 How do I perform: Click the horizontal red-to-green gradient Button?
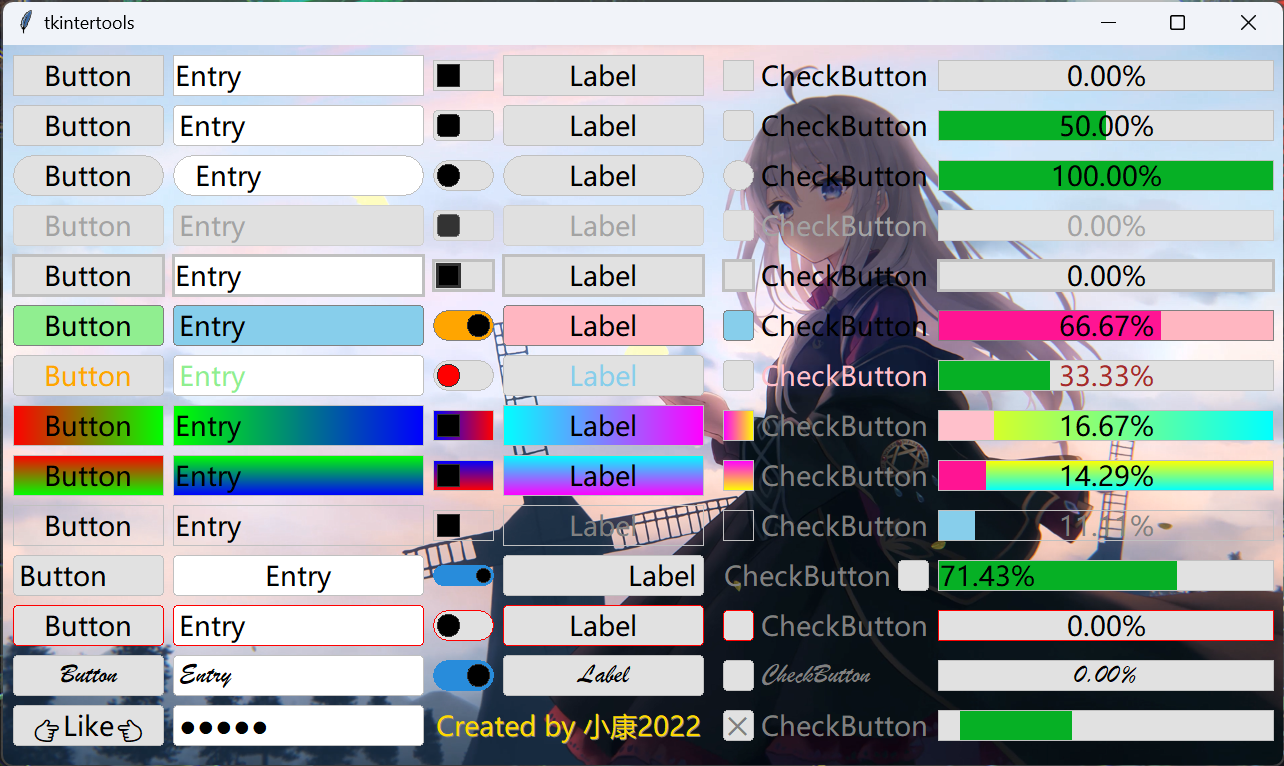point(88,426)
